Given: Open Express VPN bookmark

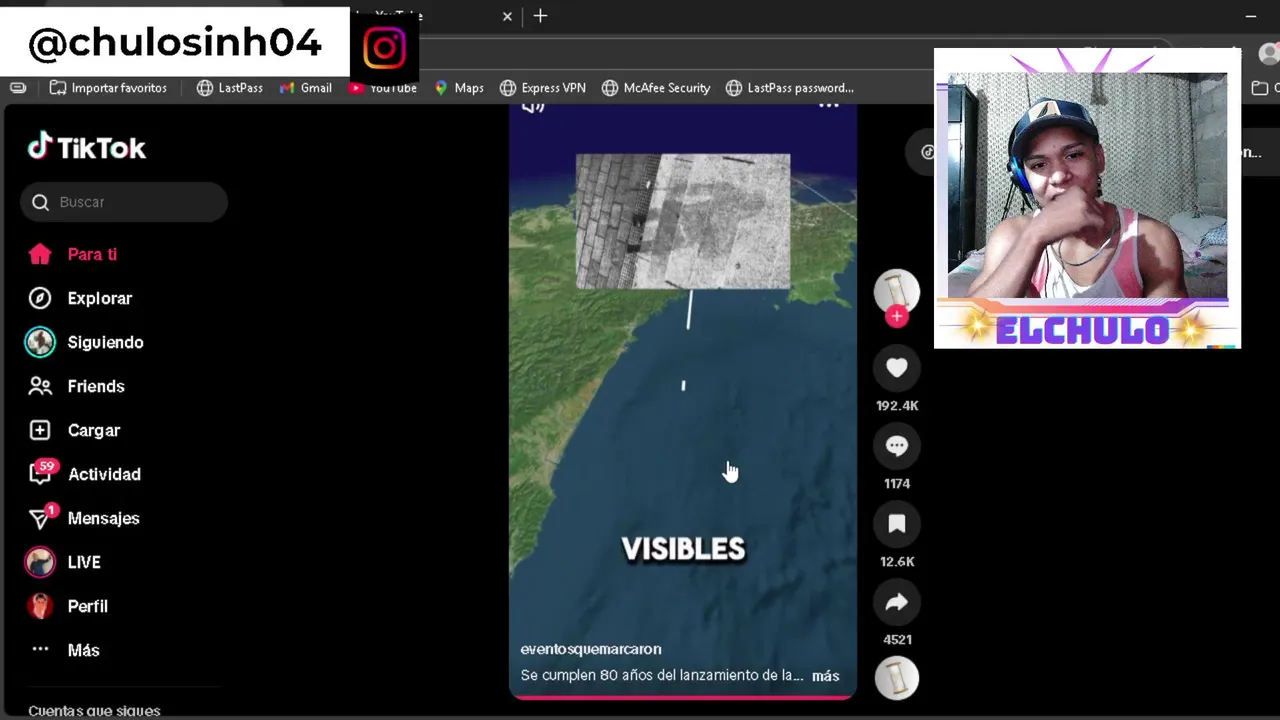Looking at the screenshot, I should tap(543, 88).
